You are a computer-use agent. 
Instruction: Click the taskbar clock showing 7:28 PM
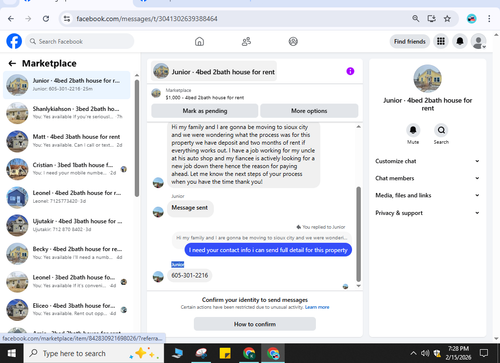pyautogui.click(x=458, y=353)
